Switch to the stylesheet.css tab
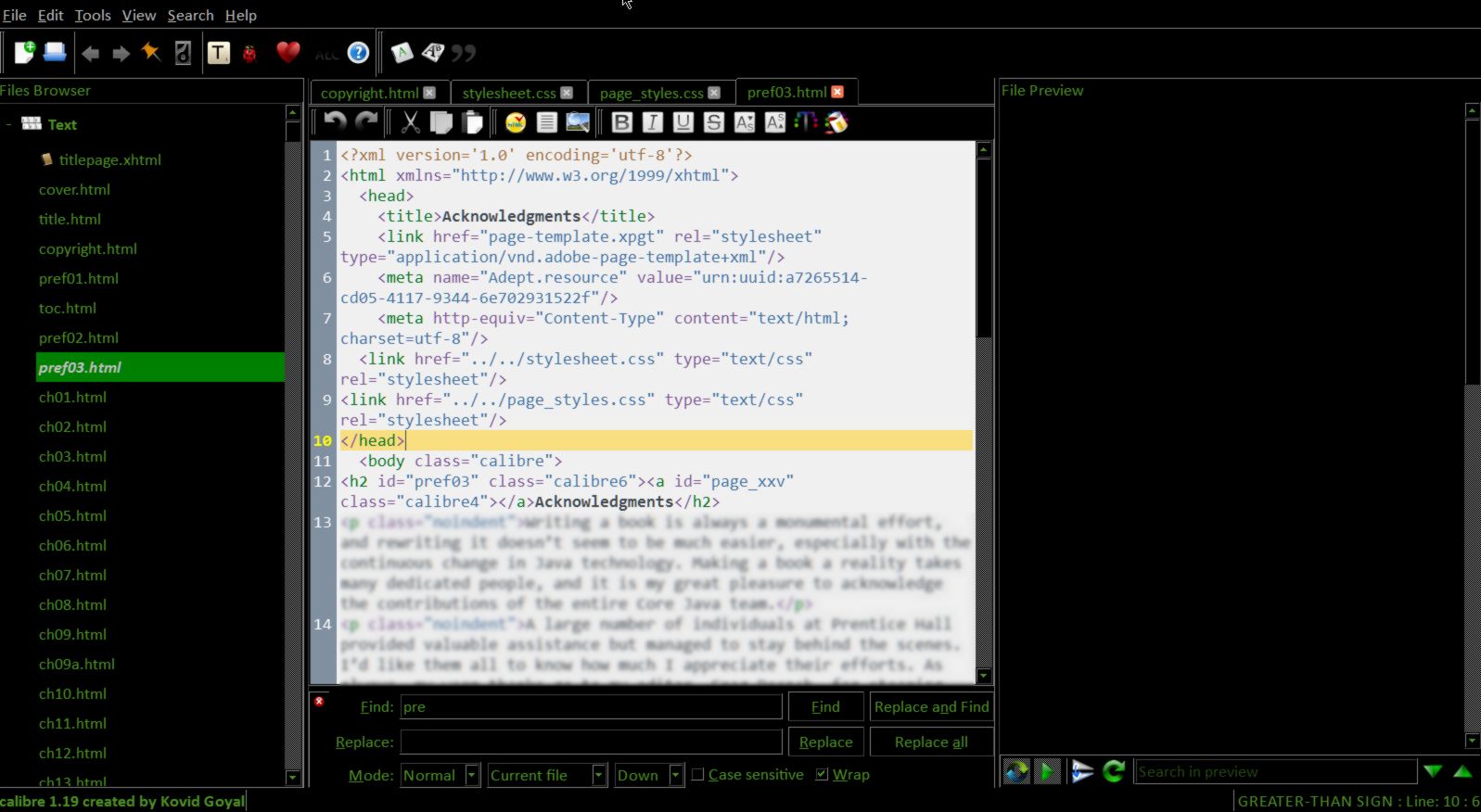1481x812 pixels. [x=509, y=93]
